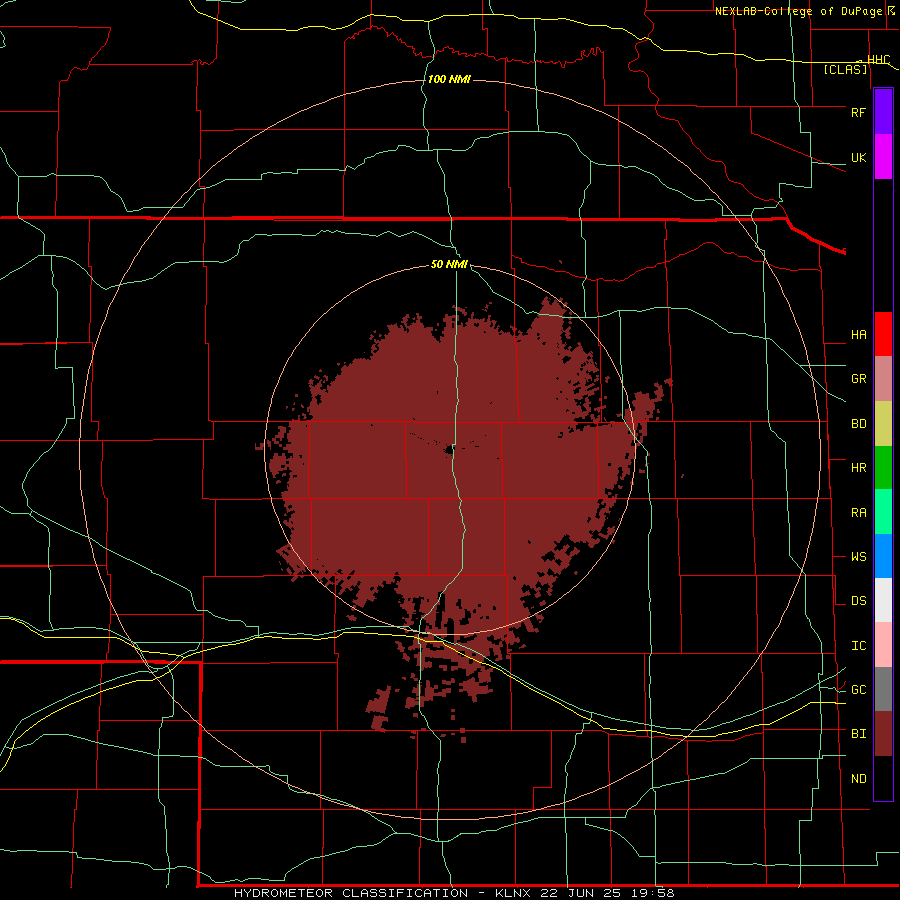Click the UK legend label

858,157
